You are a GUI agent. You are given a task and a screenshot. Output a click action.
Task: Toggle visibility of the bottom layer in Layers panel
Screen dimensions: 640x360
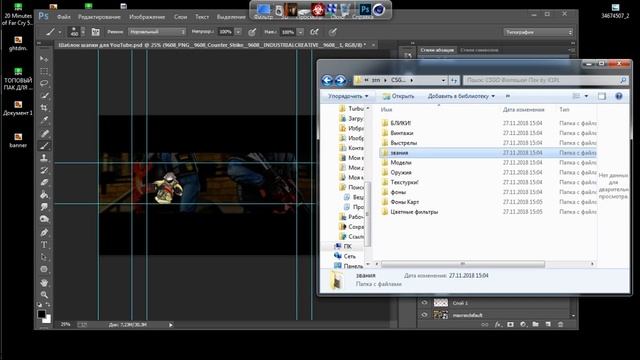pos(424,315)
